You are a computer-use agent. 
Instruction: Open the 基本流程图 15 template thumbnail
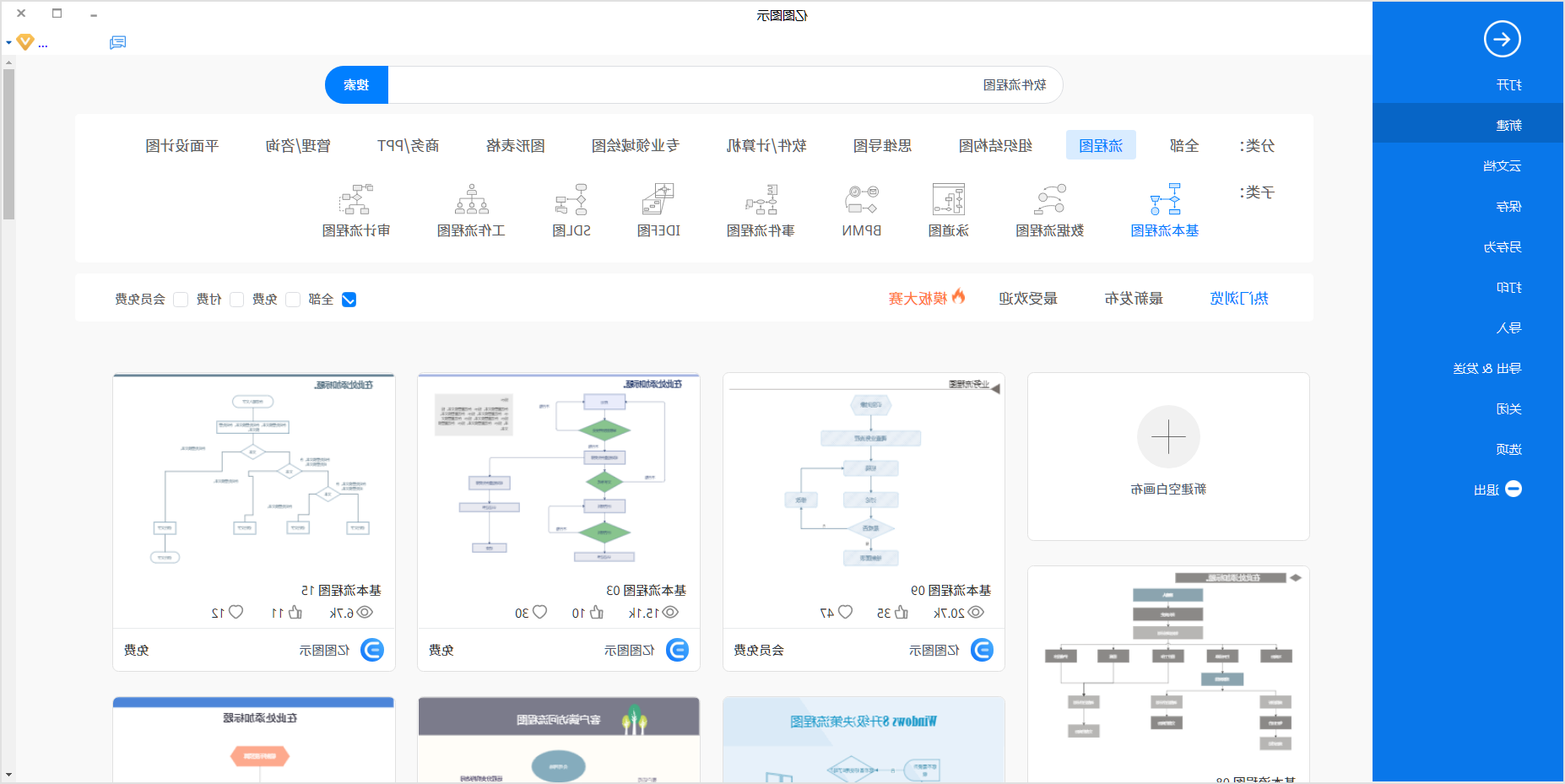click(254, 474)
